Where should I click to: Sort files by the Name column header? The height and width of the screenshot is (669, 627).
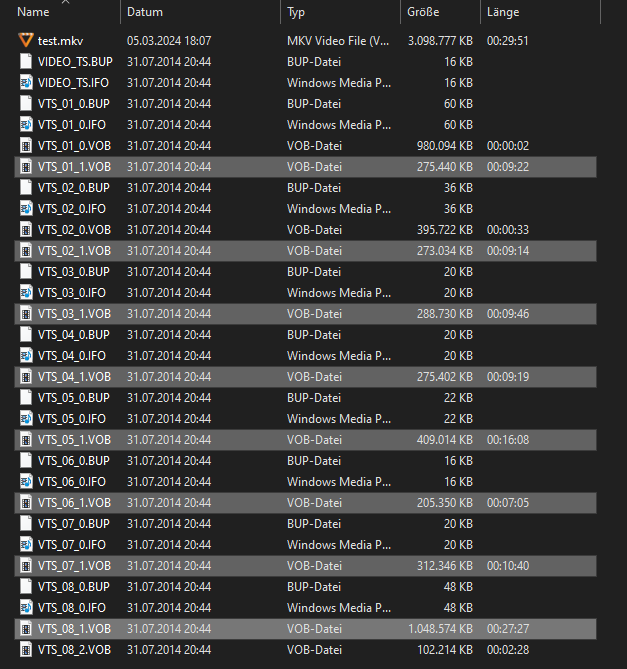33,12
